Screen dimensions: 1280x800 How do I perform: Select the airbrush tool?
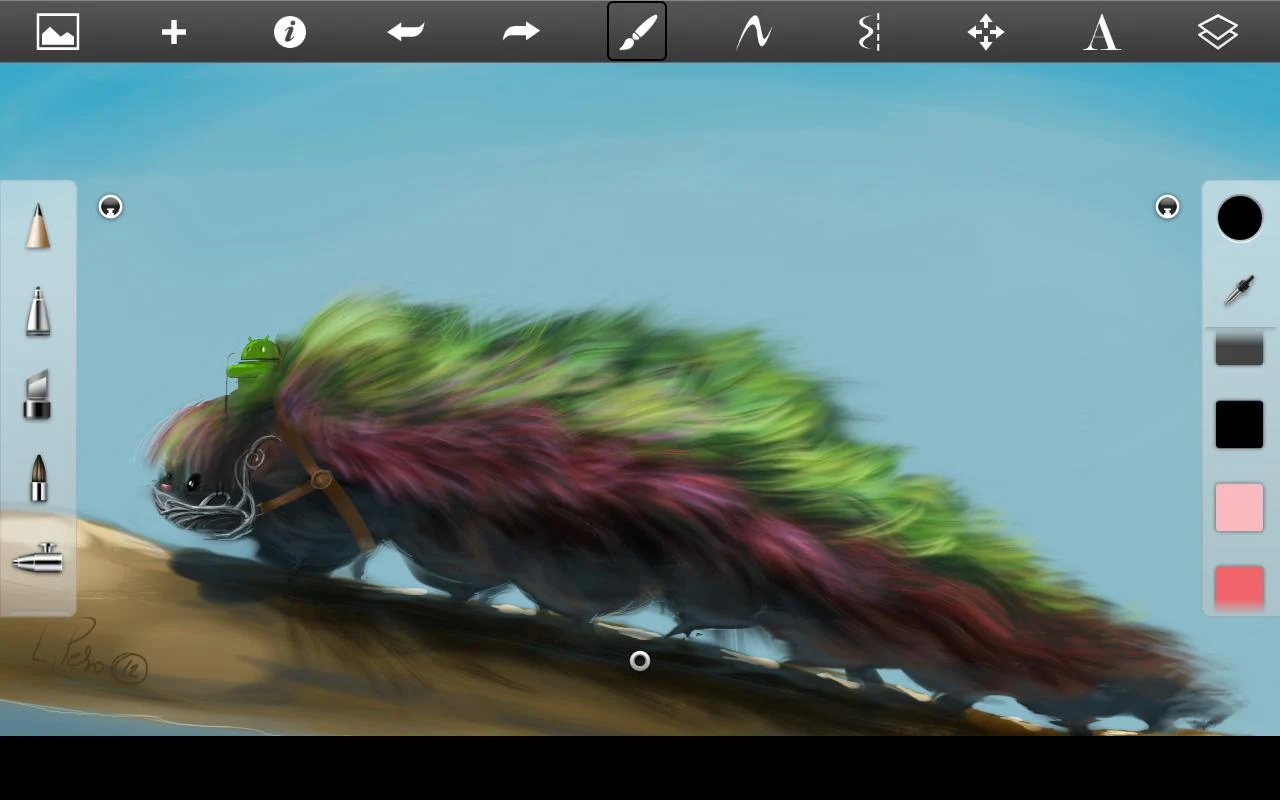38,558
